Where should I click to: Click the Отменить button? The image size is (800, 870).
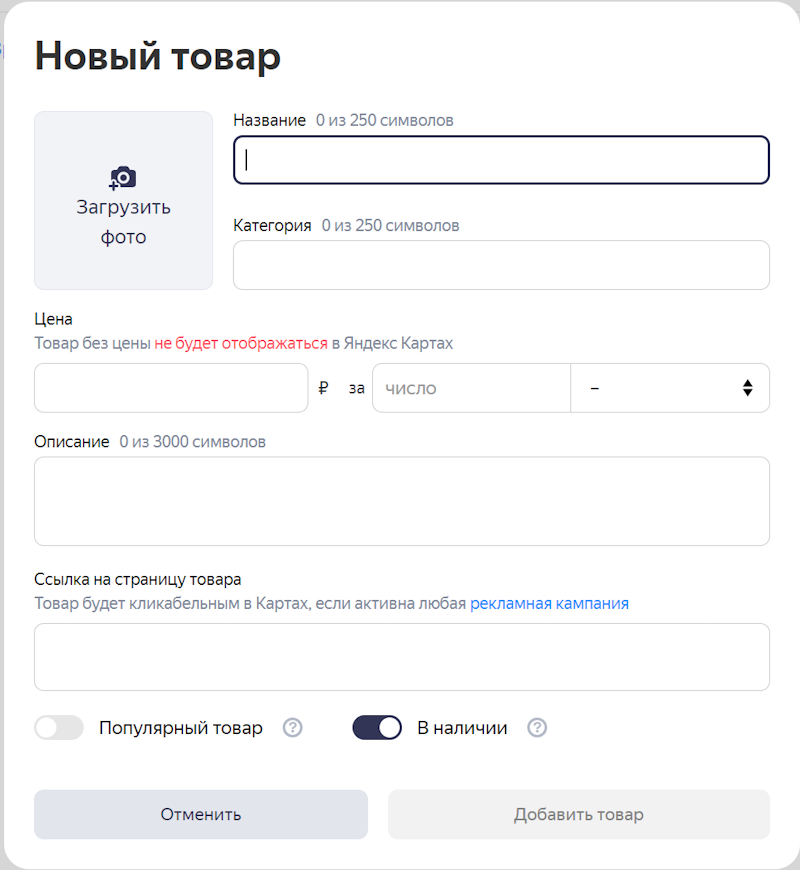(x=200, y=814)
